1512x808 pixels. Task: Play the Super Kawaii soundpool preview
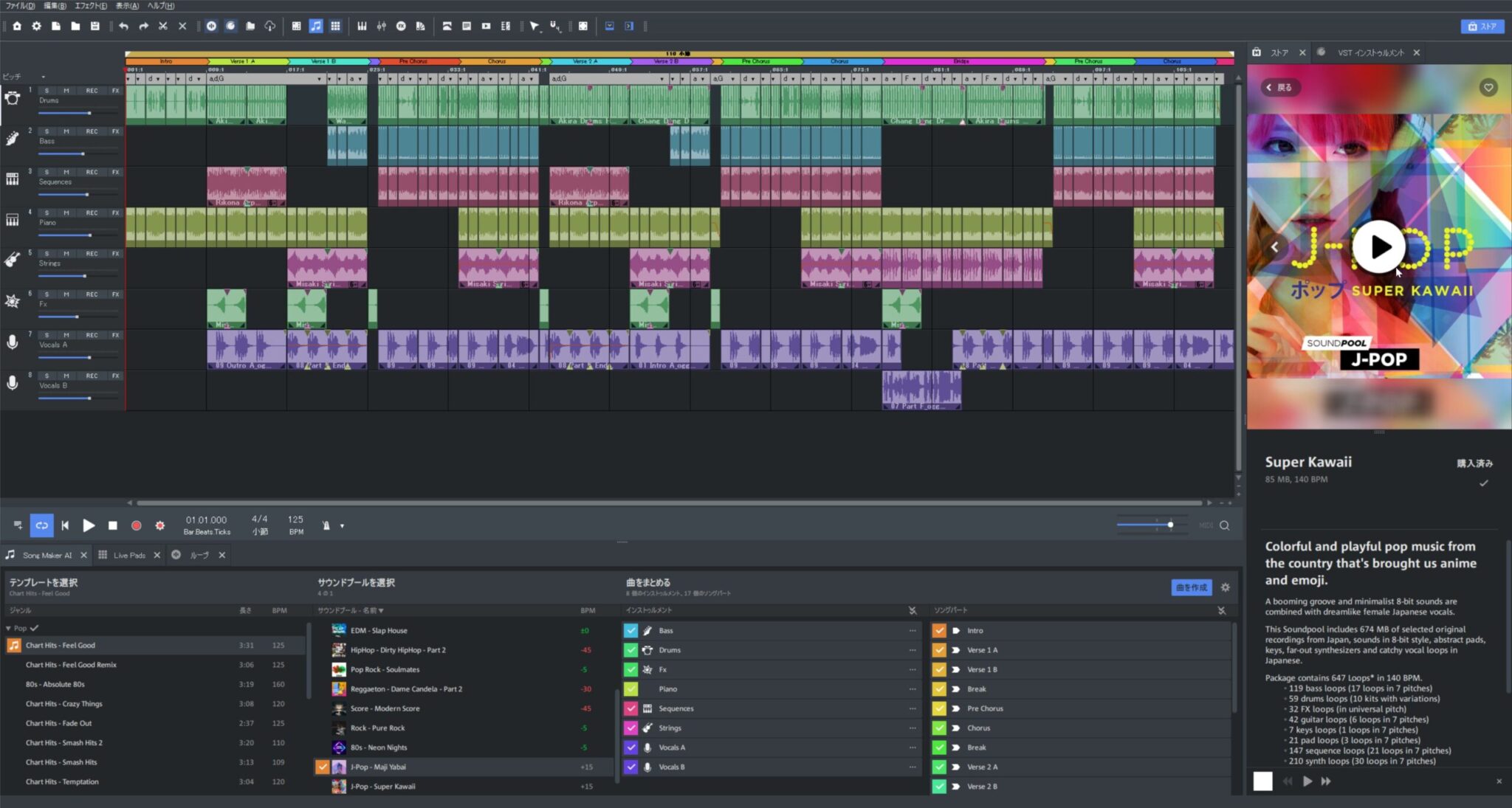coord(1378,247)
